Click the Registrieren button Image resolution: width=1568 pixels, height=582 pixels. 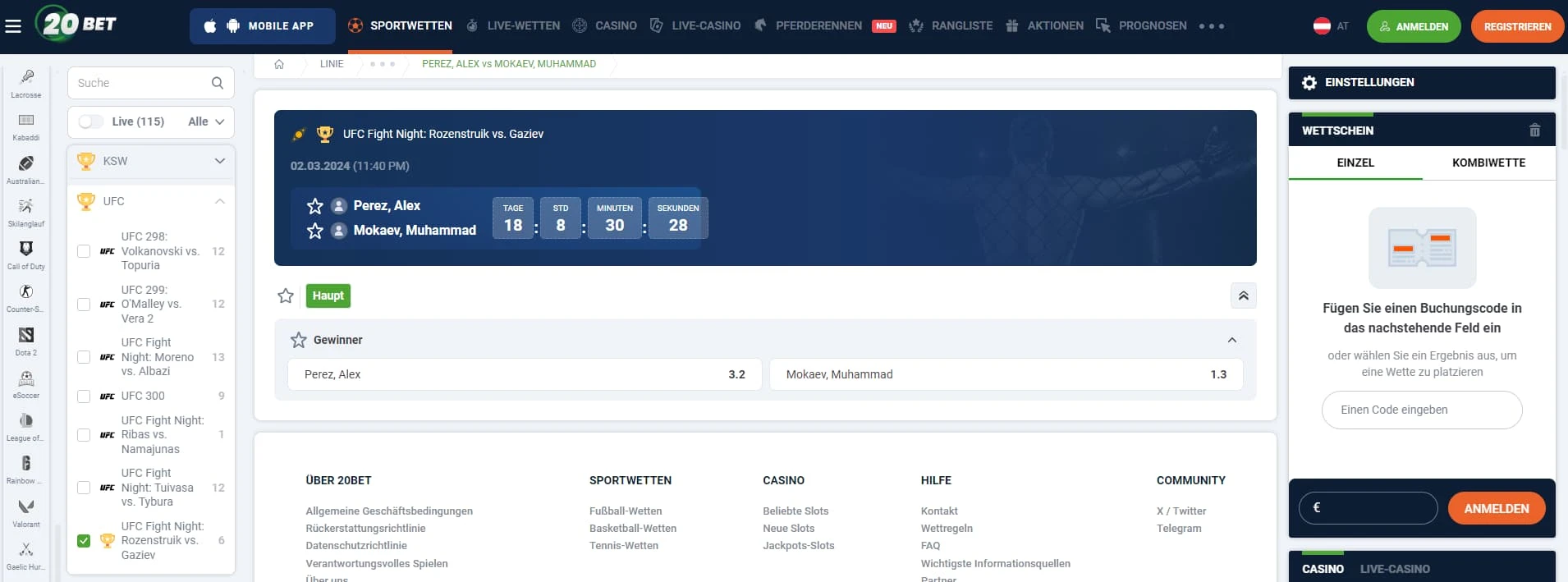coord(1517,26)
